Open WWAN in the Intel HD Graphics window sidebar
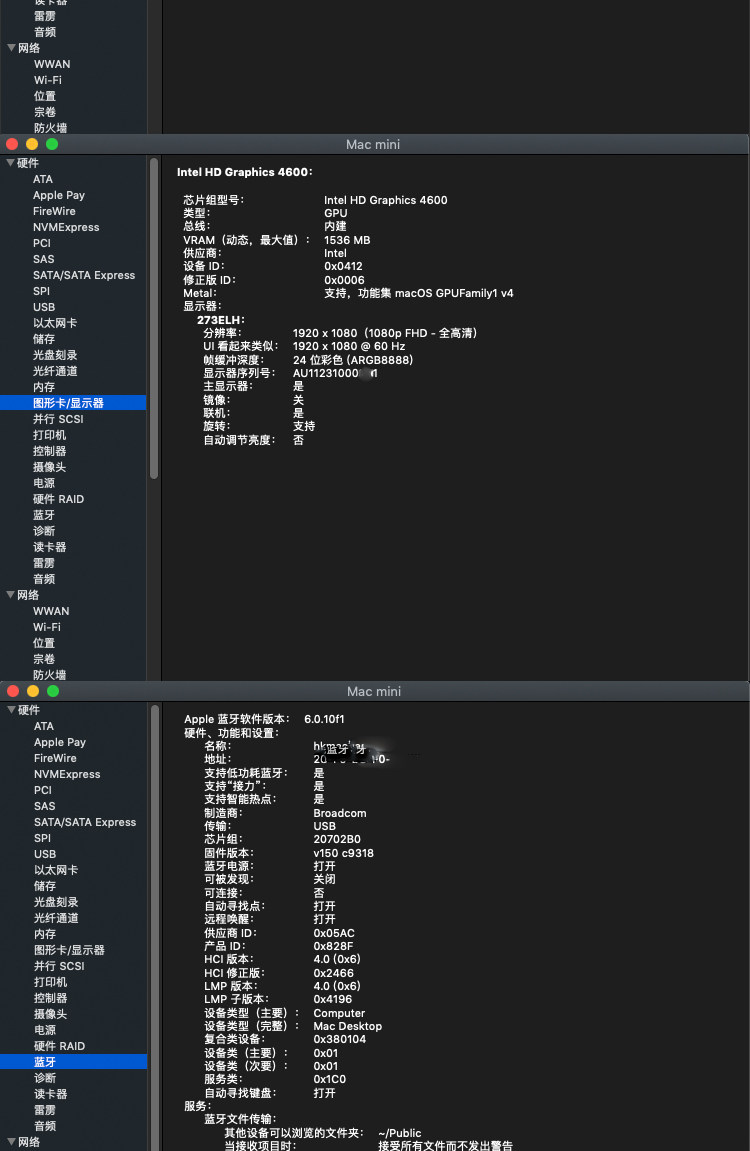 pos(51,611)
